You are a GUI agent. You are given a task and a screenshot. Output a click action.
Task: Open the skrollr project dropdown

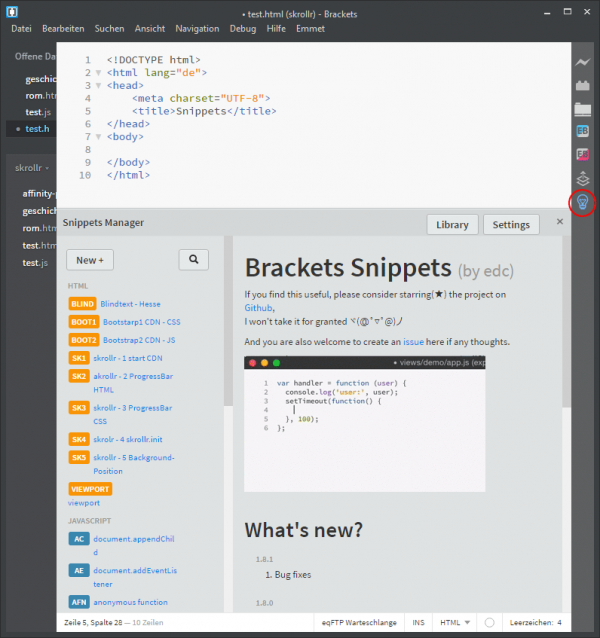[x=32, y=168]
